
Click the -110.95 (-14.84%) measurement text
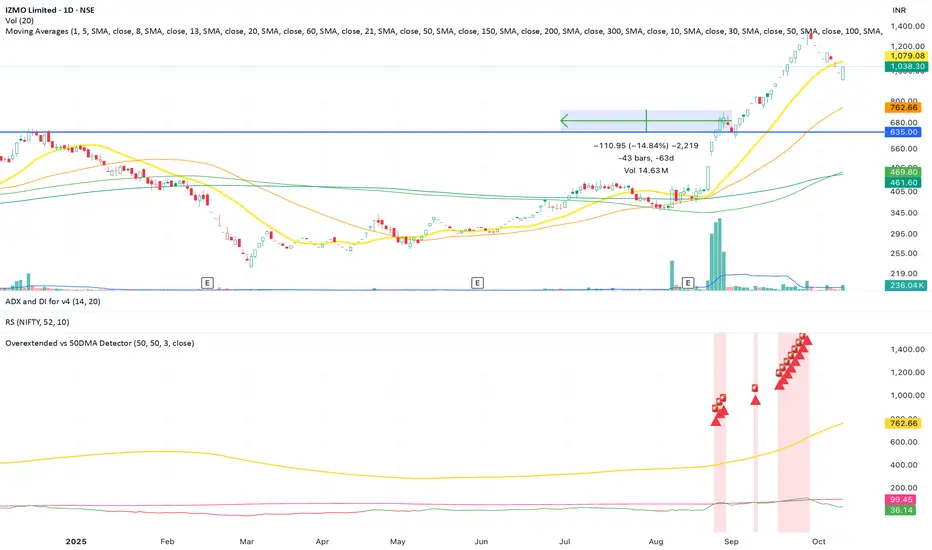[646, 146]
